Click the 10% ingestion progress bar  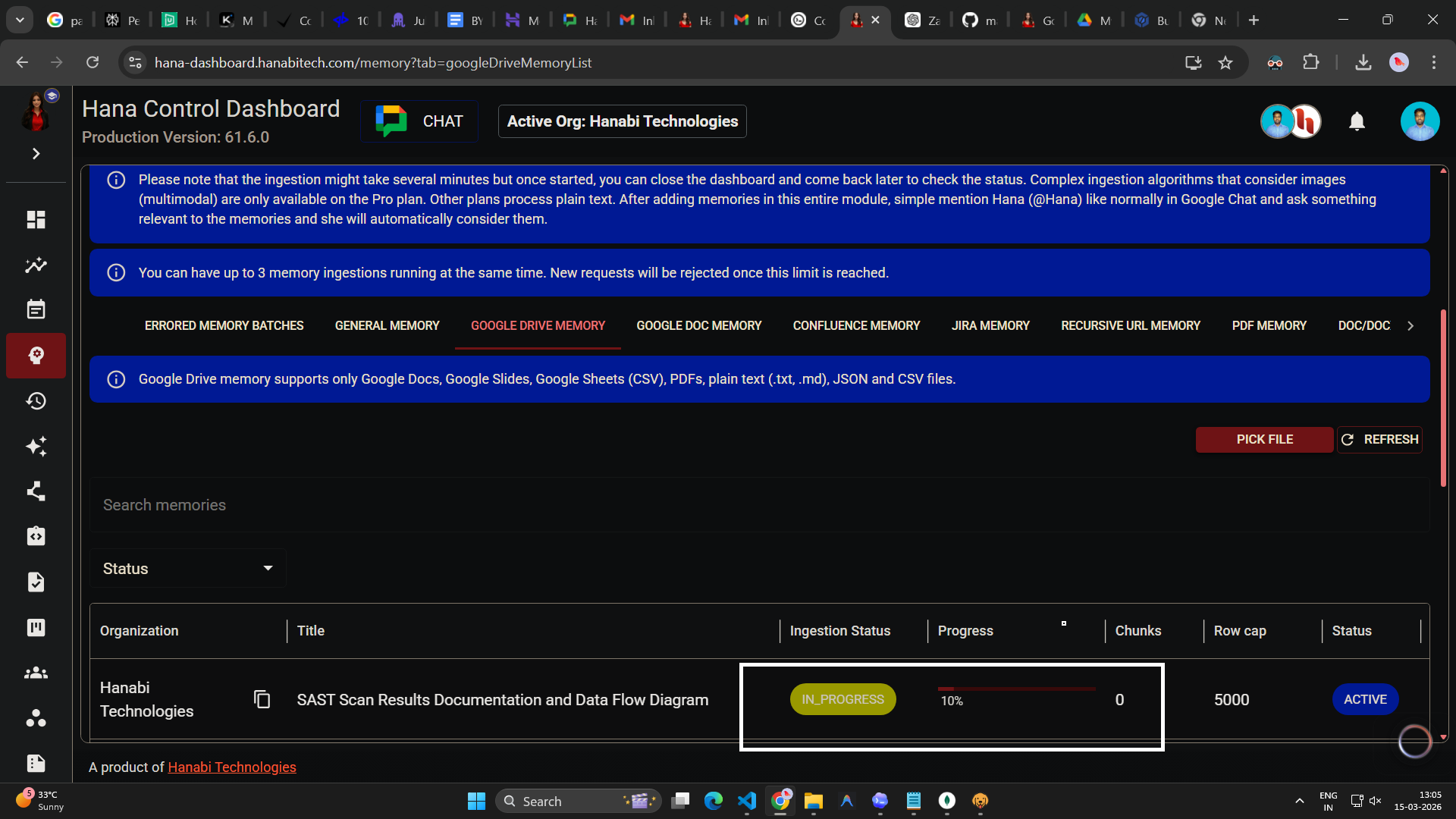(x=1016, y=689)
